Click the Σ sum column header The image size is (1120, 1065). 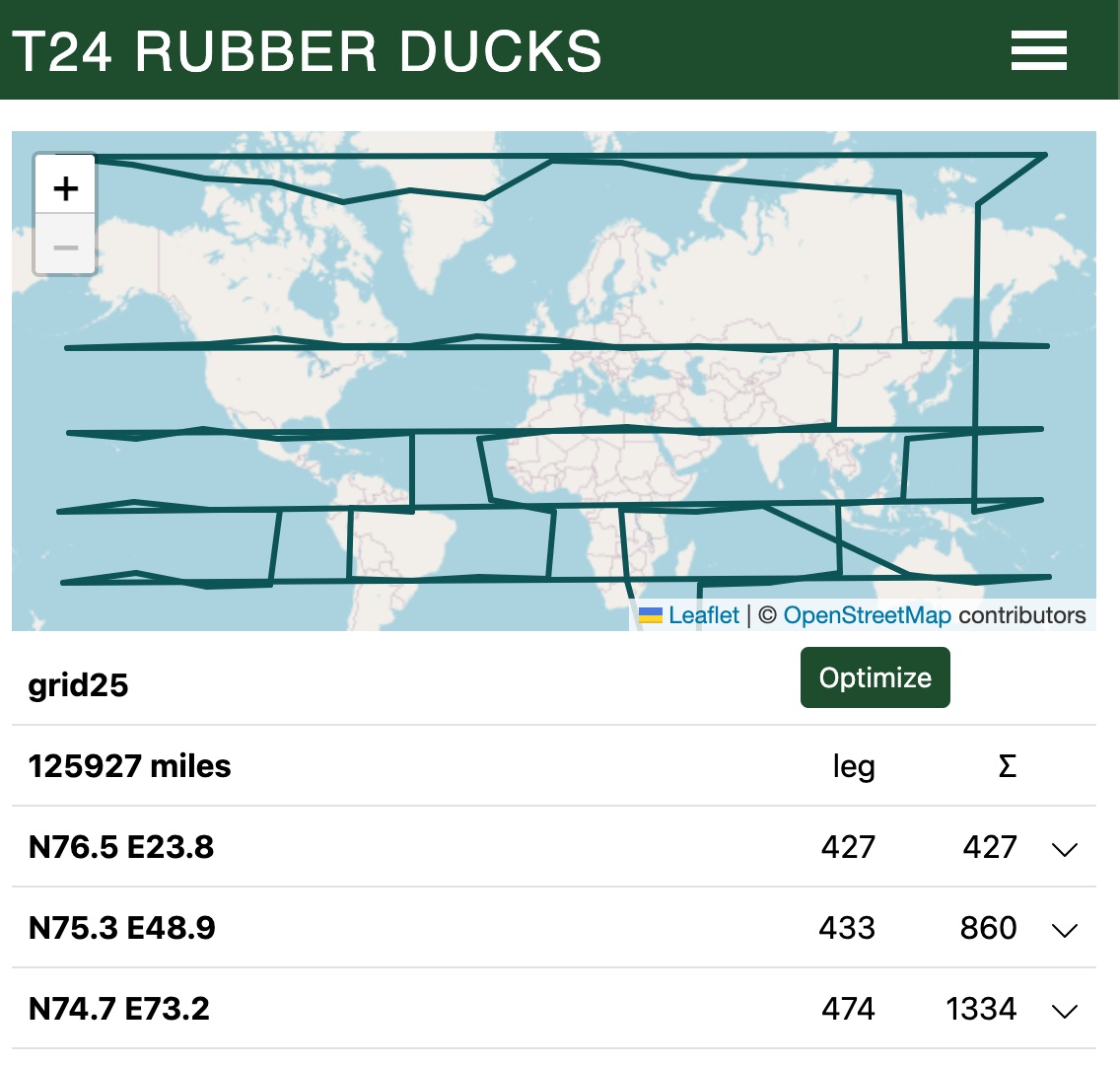tap(1006, 766)
